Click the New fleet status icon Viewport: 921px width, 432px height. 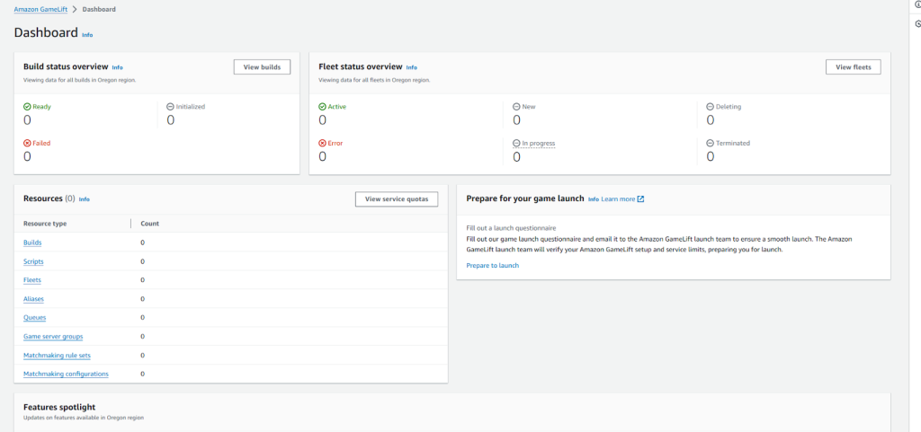[x=516, y=107]
